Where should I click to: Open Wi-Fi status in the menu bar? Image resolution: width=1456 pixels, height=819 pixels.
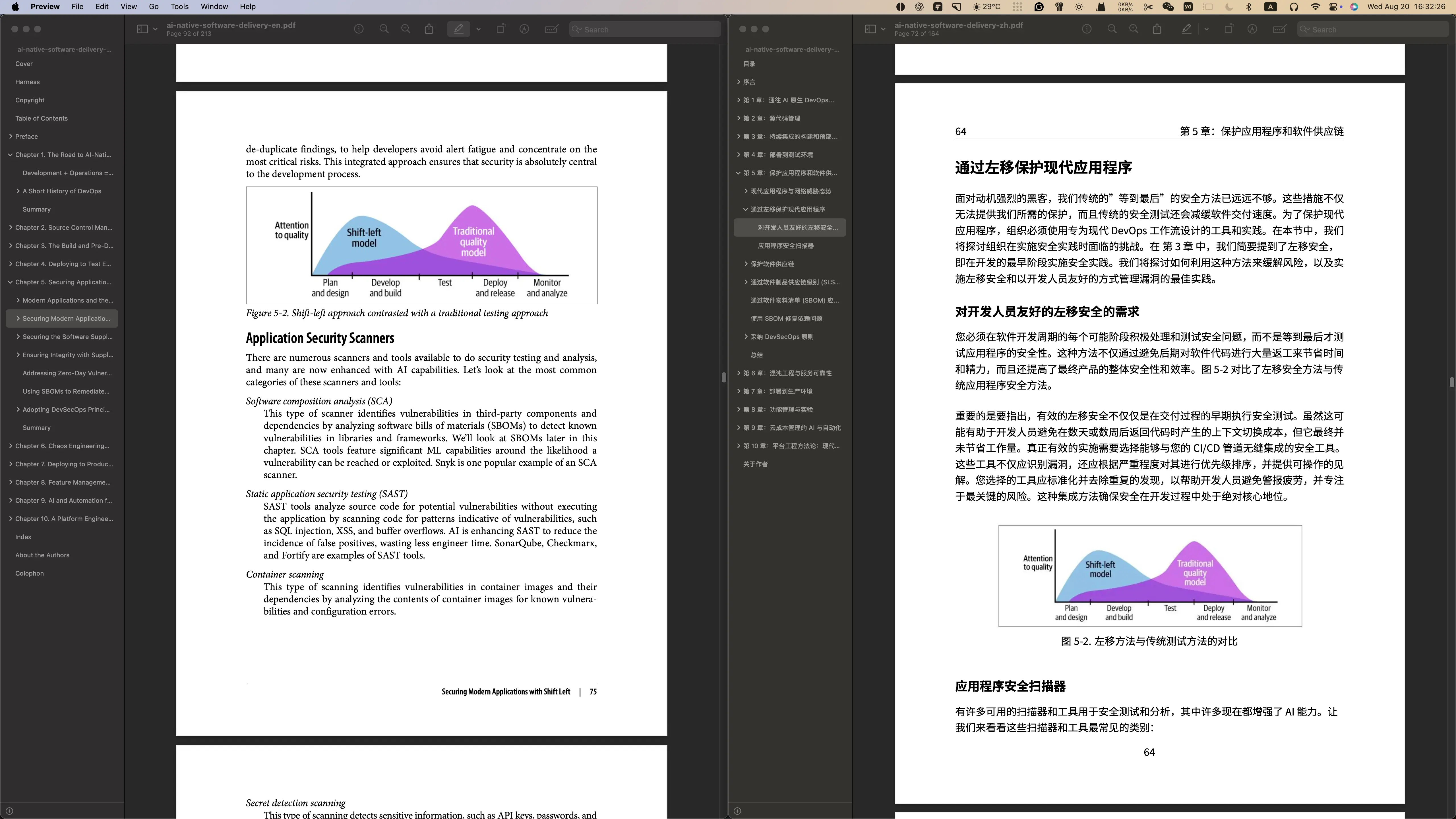coord(1315,7)
